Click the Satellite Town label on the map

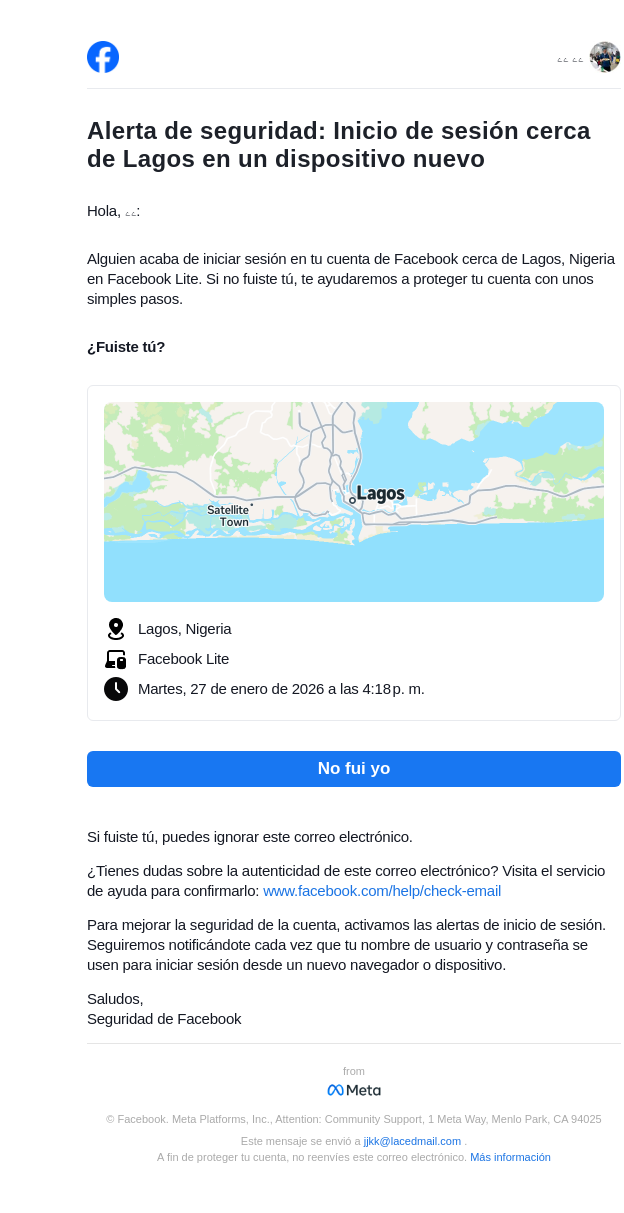[x=228, y=516]
